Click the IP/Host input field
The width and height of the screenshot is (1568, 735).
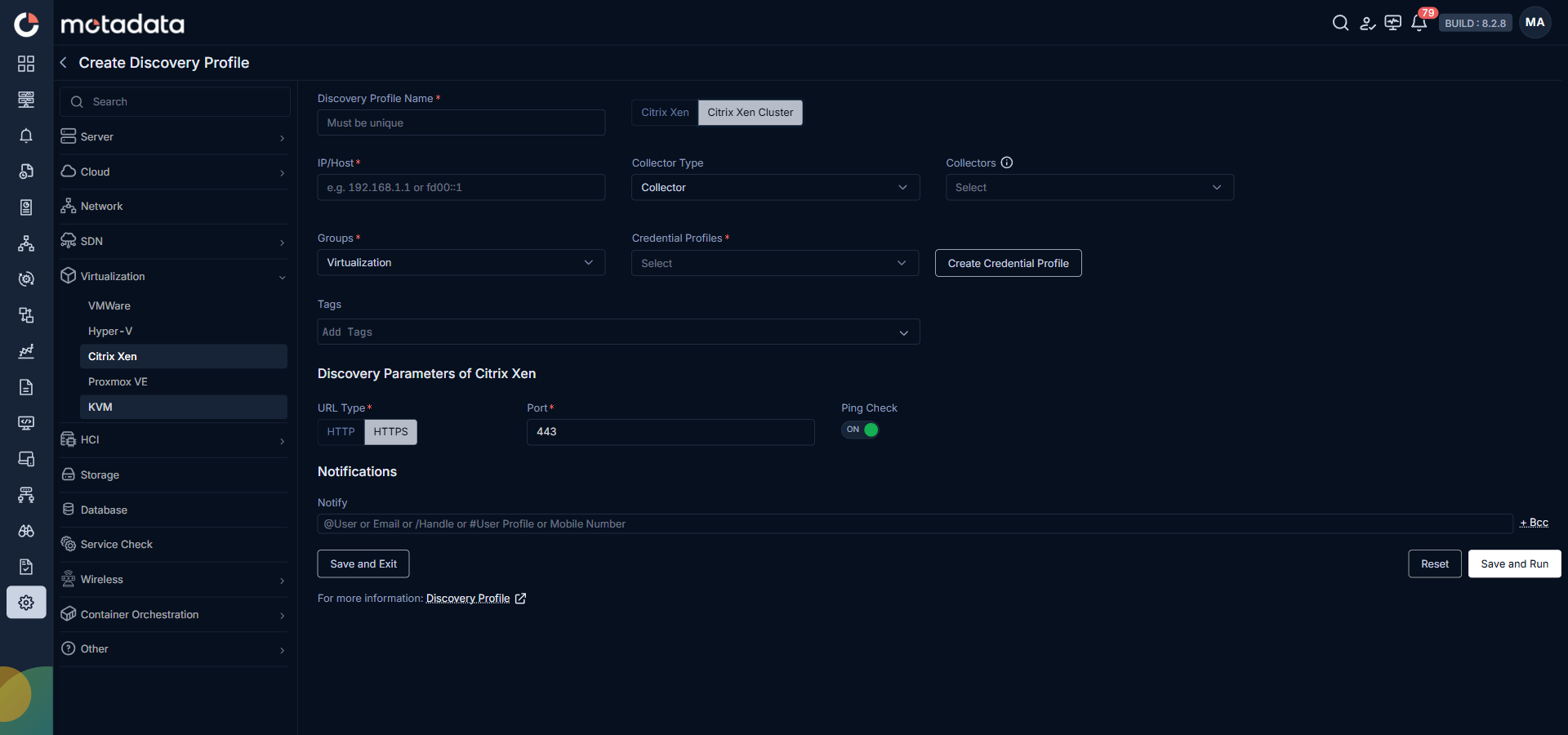coord(461,187)
